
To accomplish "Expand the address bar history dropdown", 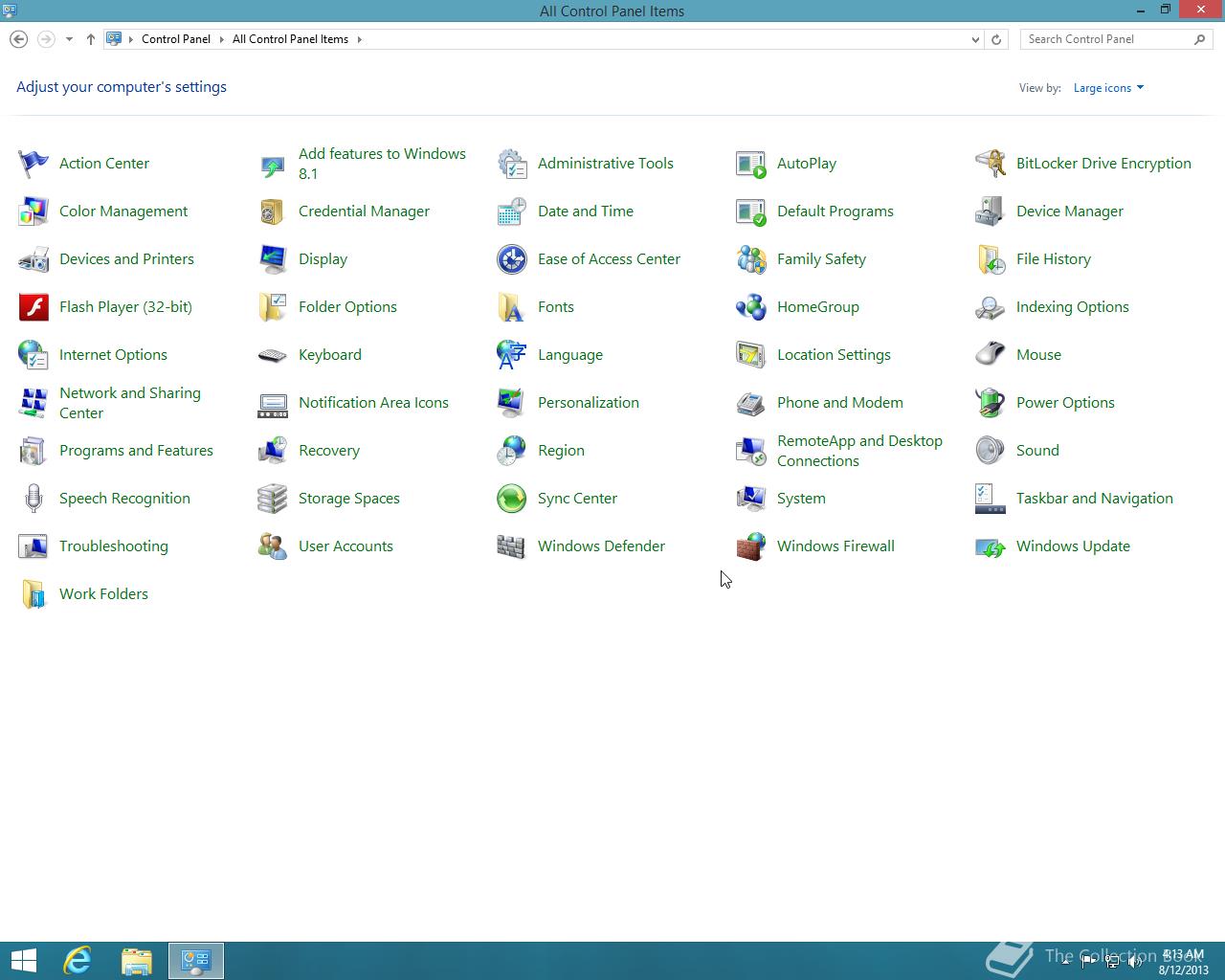I will click(975, 39).
